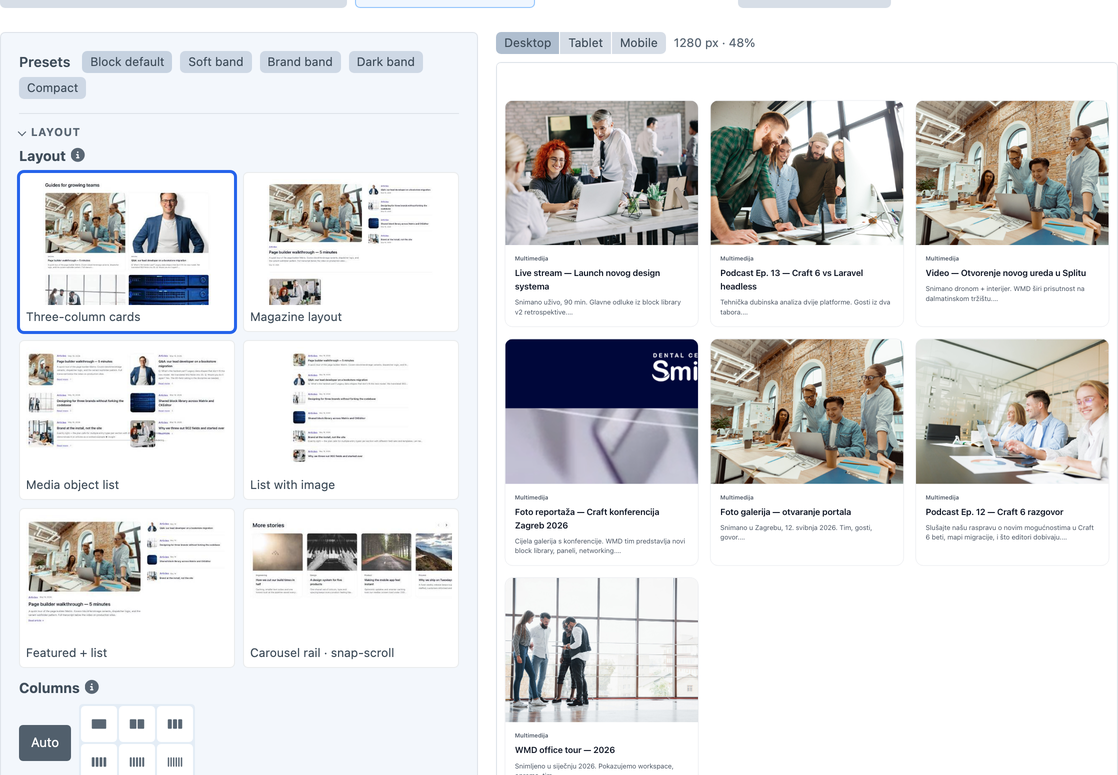Select the Three-column cards layout
This screenshot has height=775, width=1118.
[127, 252]
